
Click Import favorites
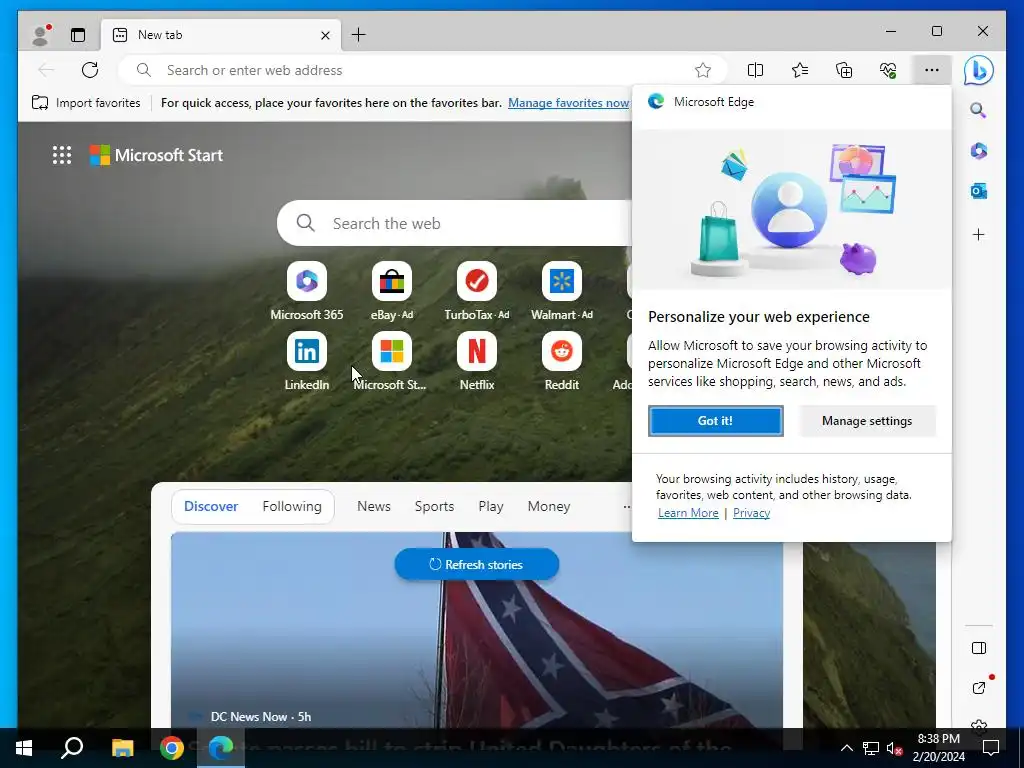[x=86, y=103]
